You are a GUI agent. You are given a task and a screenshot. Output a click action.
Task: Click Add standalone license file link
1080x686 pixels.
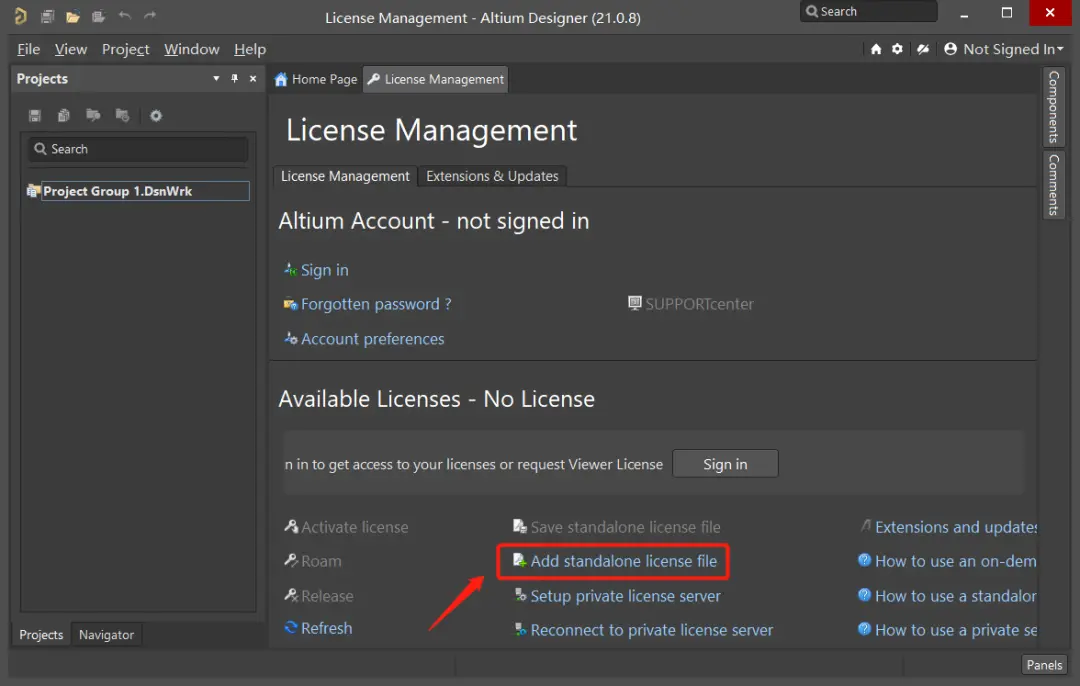tap(623, 561)
